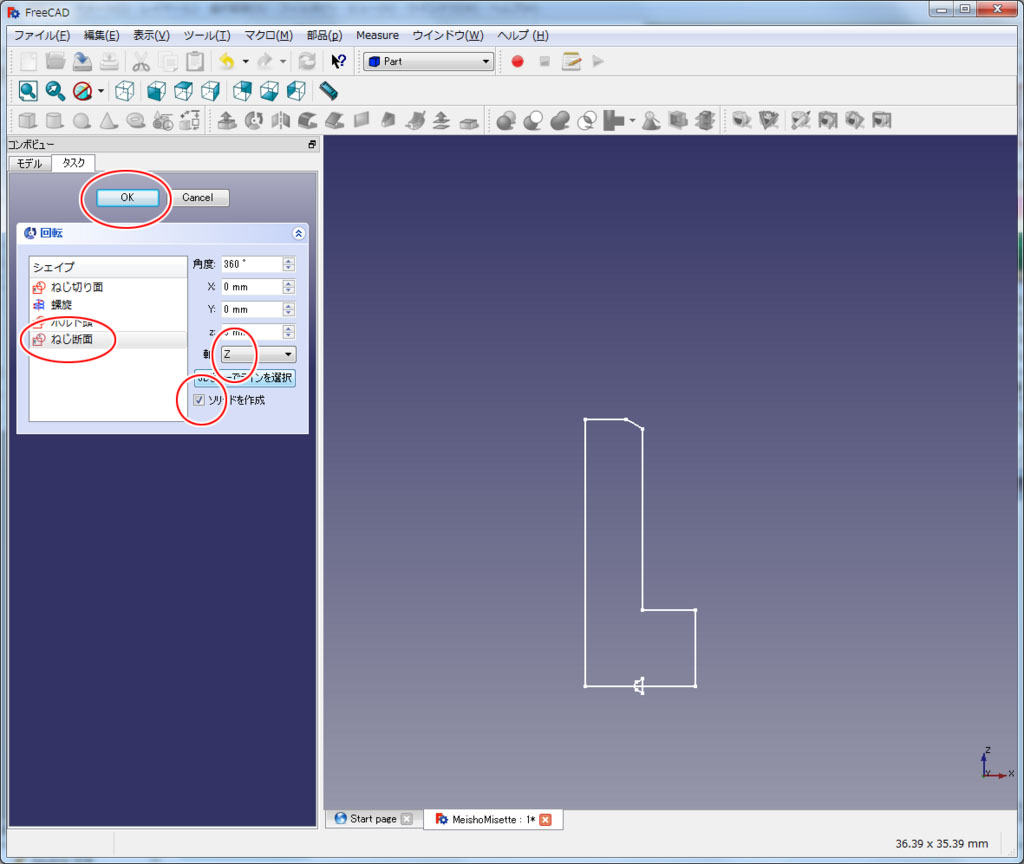
Task: Open the undo history dropdown arrow
Action: [x=246, y=61]
